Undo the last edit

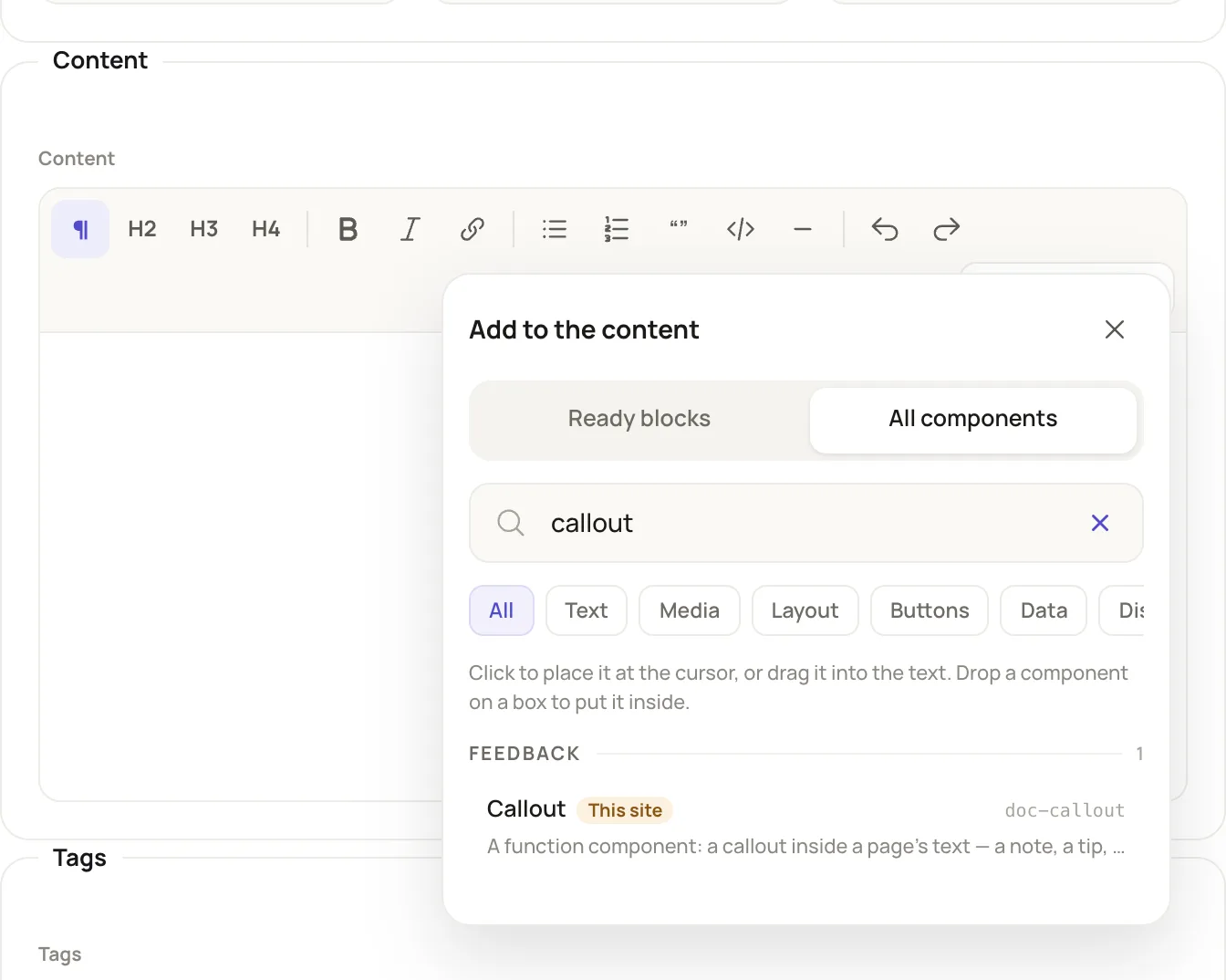(x=885, y=229)
